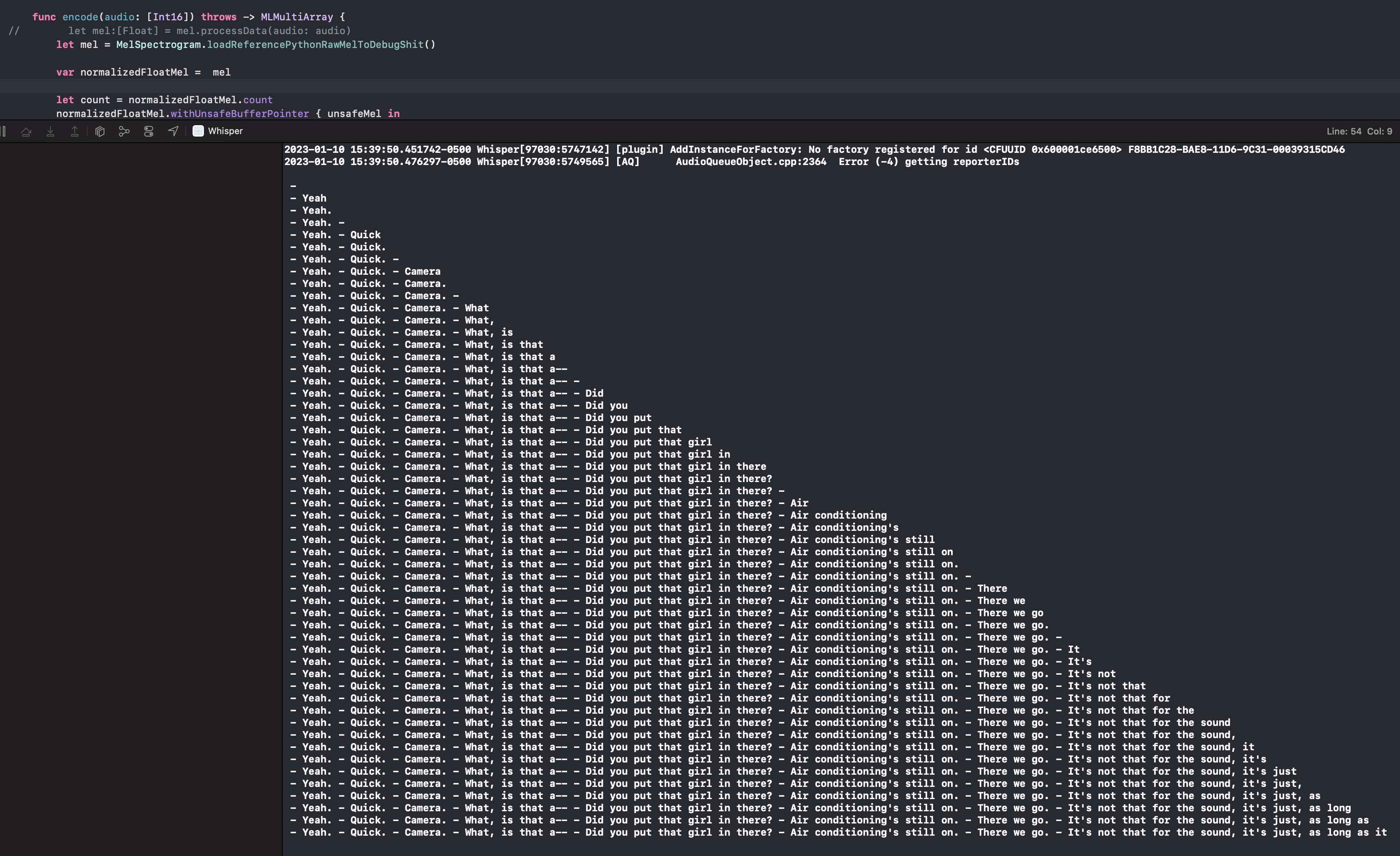
Task: Click the commented-out processData line
Action: 209,31
